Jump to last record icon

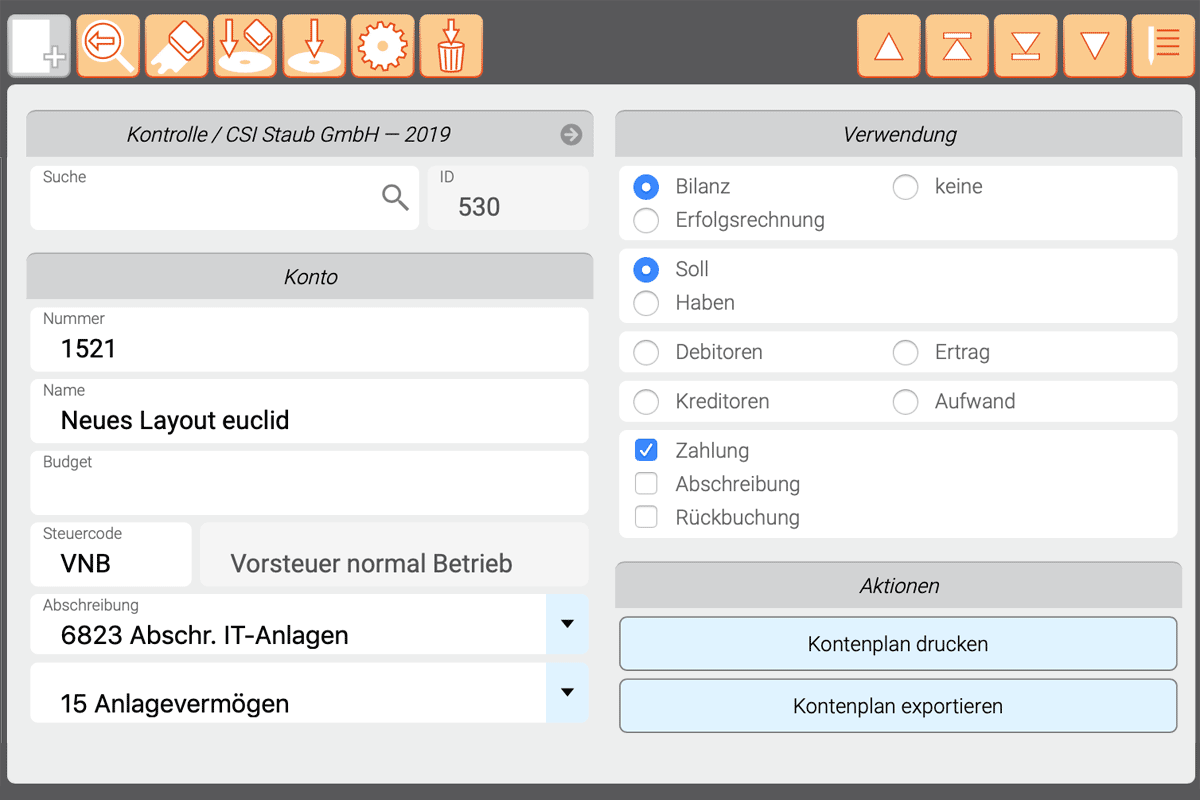point(1026,46)
